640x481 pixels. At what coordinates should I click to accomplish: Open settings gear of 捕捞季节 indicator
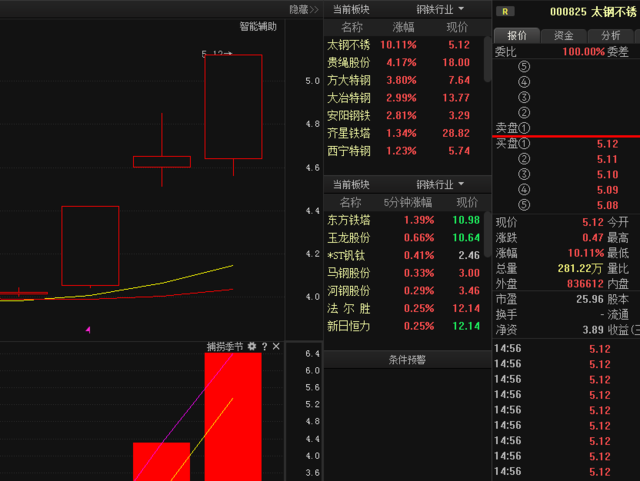[252, 347]
